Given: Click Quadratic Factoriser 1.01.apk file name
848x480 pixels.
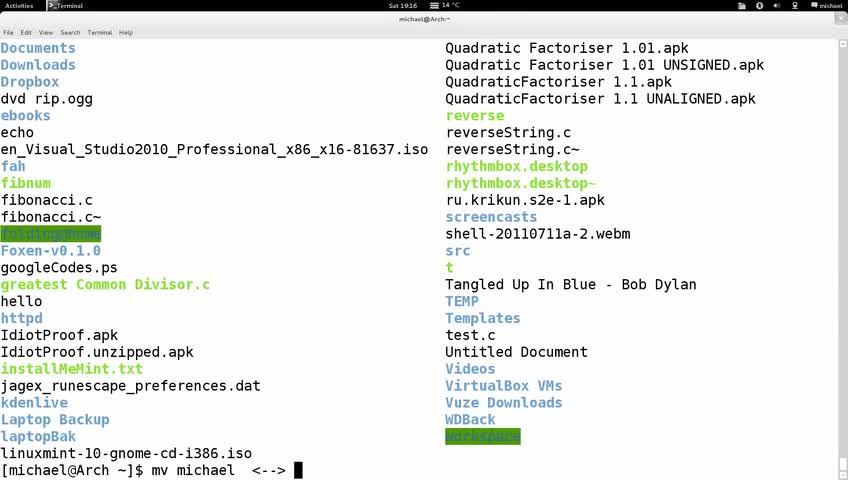Looking at the screenshot, I should tap(567, 48).
